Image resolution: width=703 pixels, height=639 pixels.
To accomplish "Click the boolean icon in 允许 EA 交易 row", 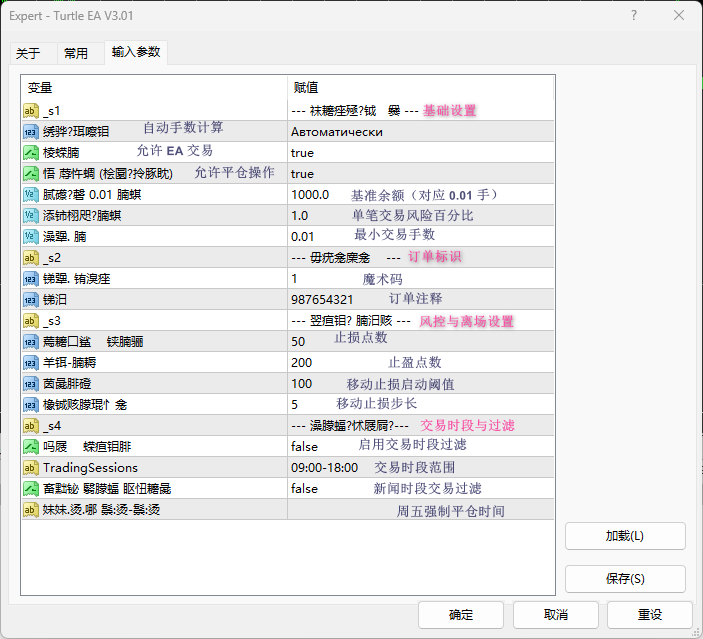I will click(30, 152).
